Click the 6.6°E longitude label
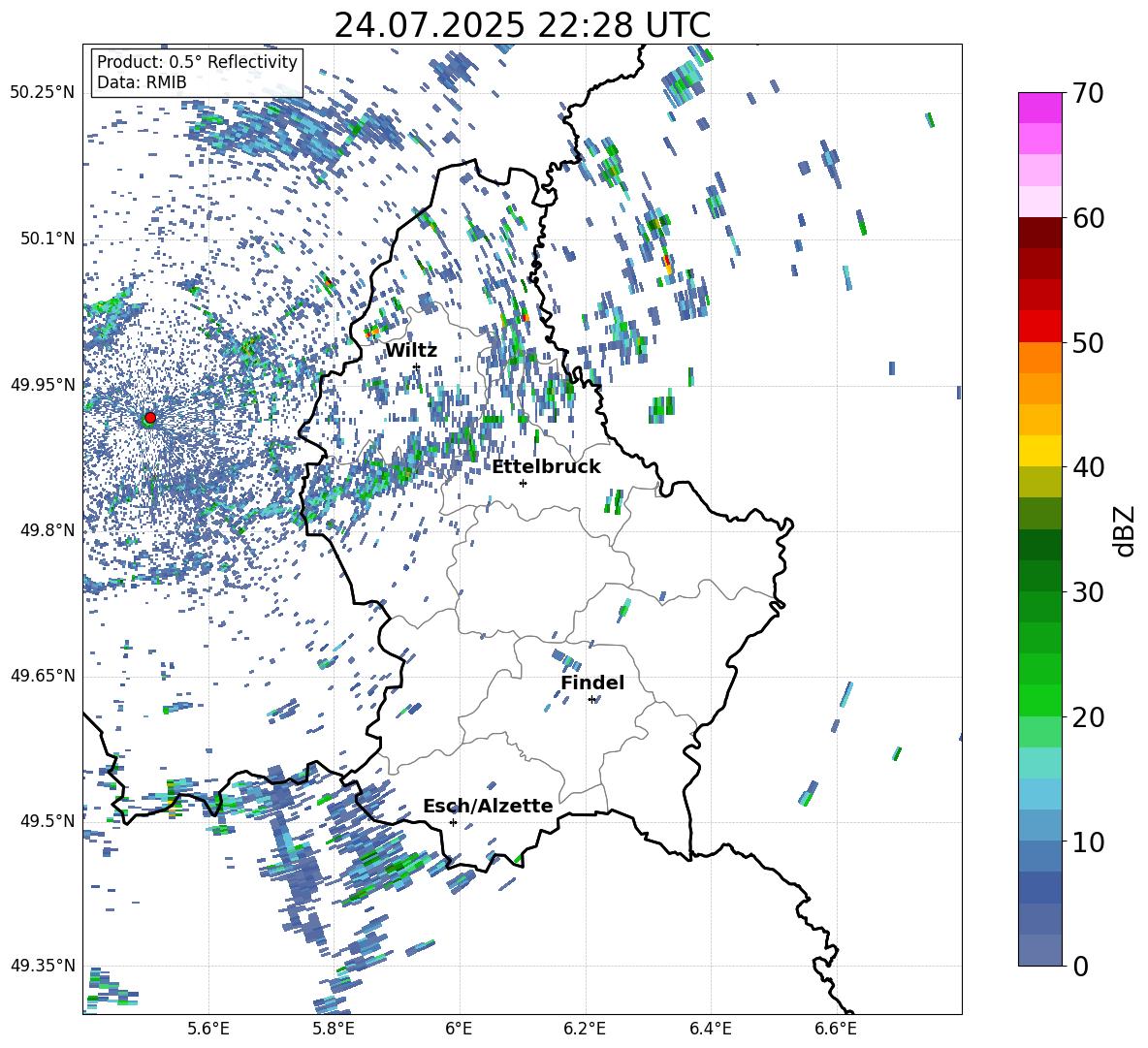Image resolution: width=1148 pixels, height=1048 pixels. (x=836, y=1030)
